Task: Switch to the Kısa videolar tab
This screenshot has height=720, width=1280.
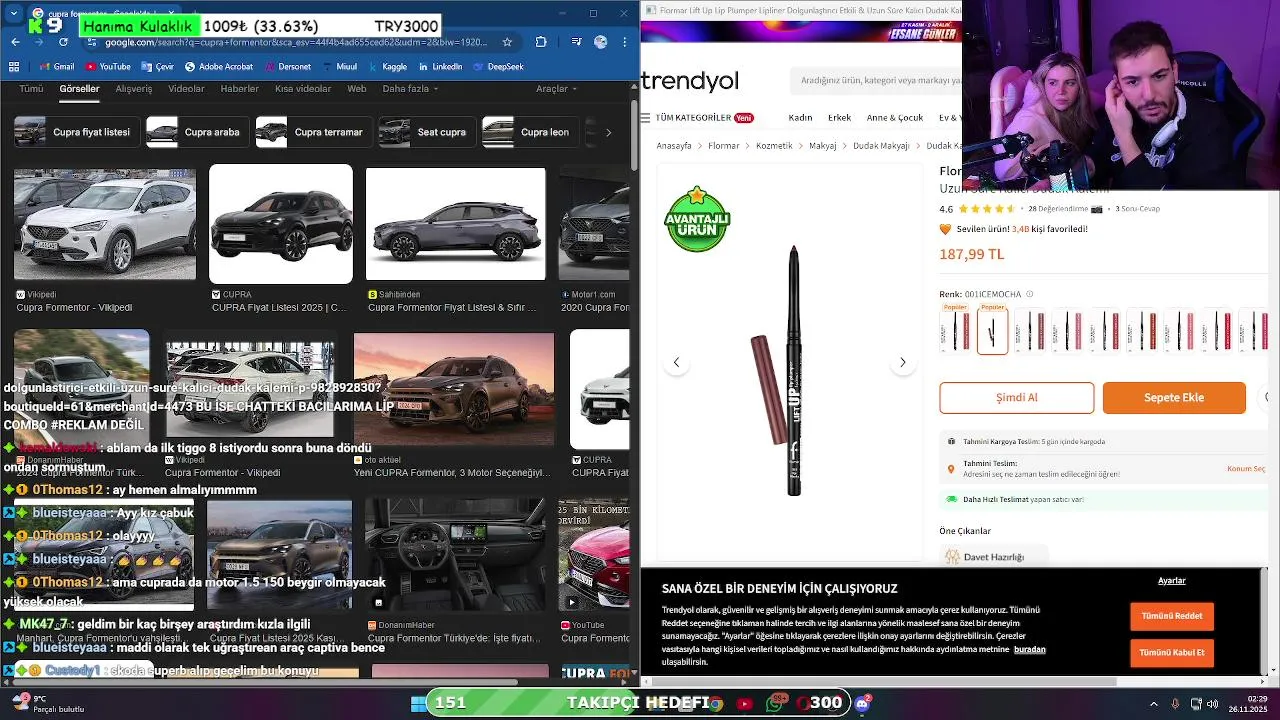Action: 303,89
